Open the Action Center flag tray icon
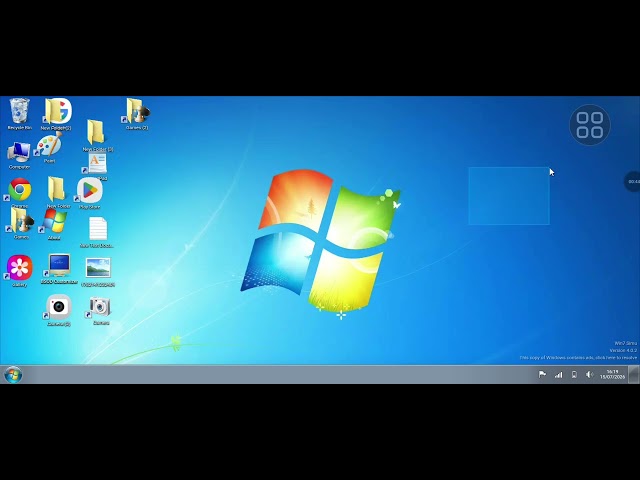The height and width of the screenshot is (480, 640). 542,374
